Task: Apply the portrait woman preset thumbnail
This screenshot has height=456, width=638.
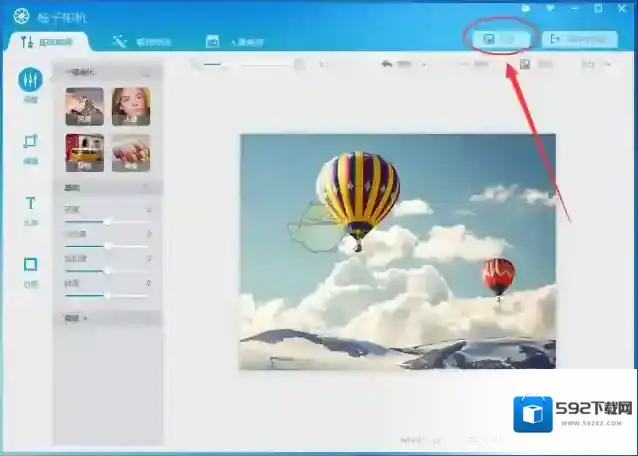Action: 131,105
